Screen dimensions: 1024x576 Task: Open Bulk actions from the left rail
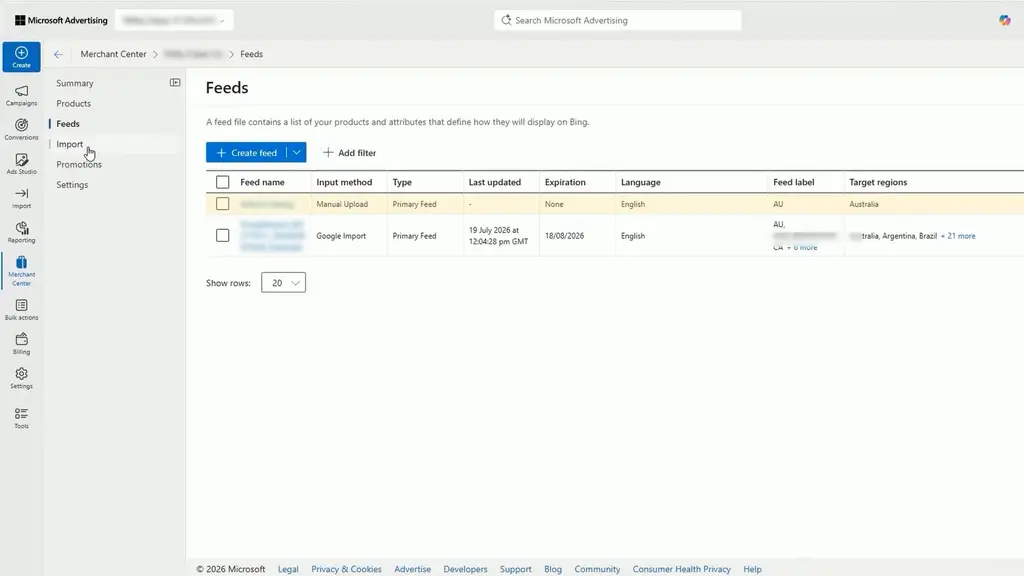[x=22, y=310]
